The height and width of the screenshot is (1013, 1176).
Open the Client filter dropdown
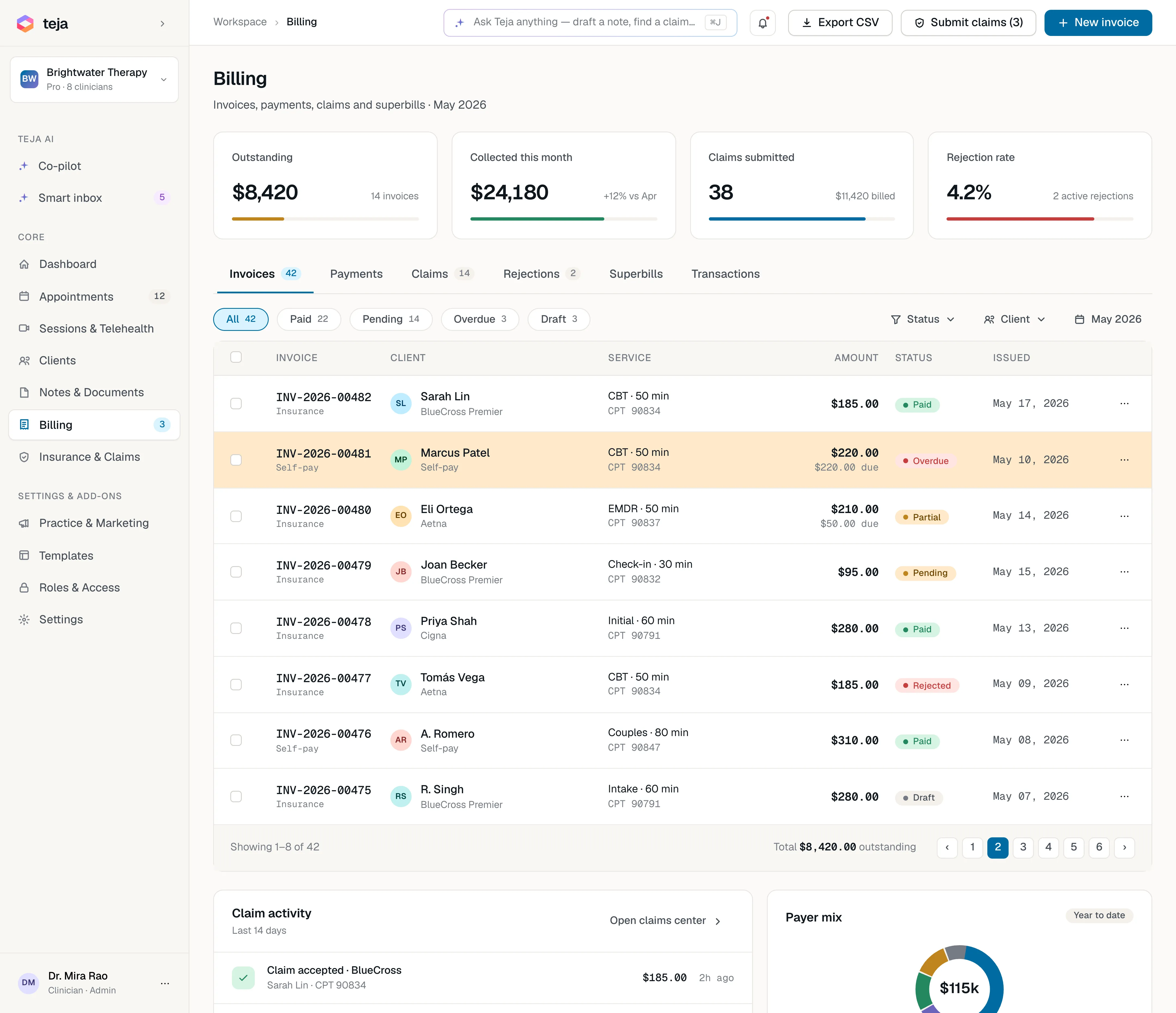1015,319
